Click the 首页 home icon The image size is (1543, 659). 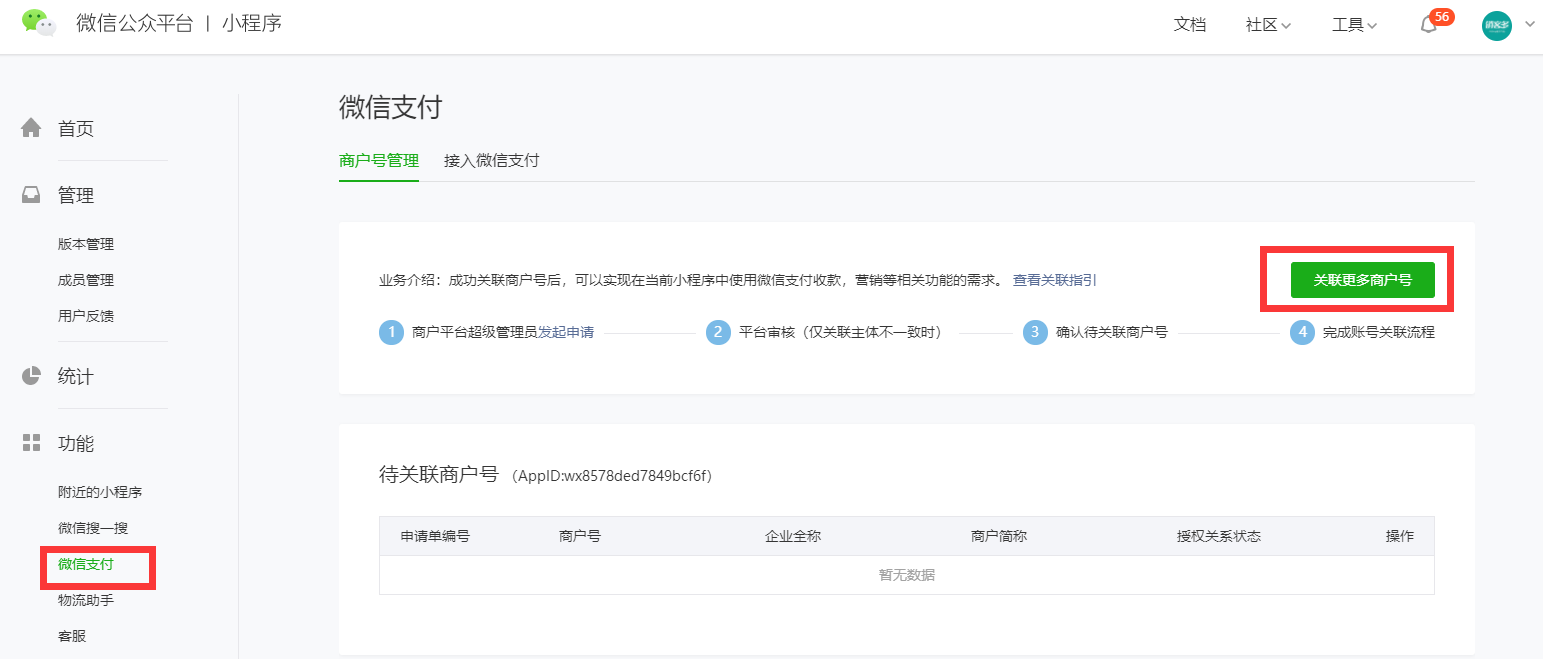tap(32, 128)
